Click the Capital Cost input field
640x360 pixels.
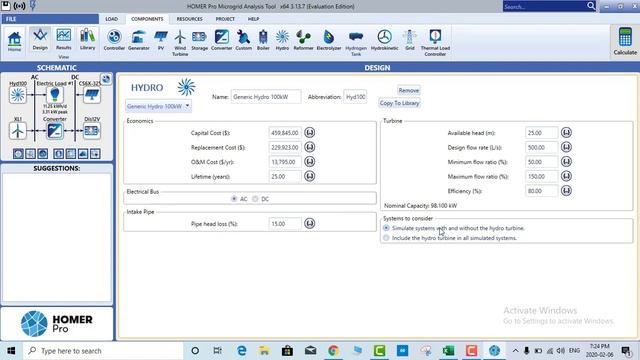click(285, 133)
